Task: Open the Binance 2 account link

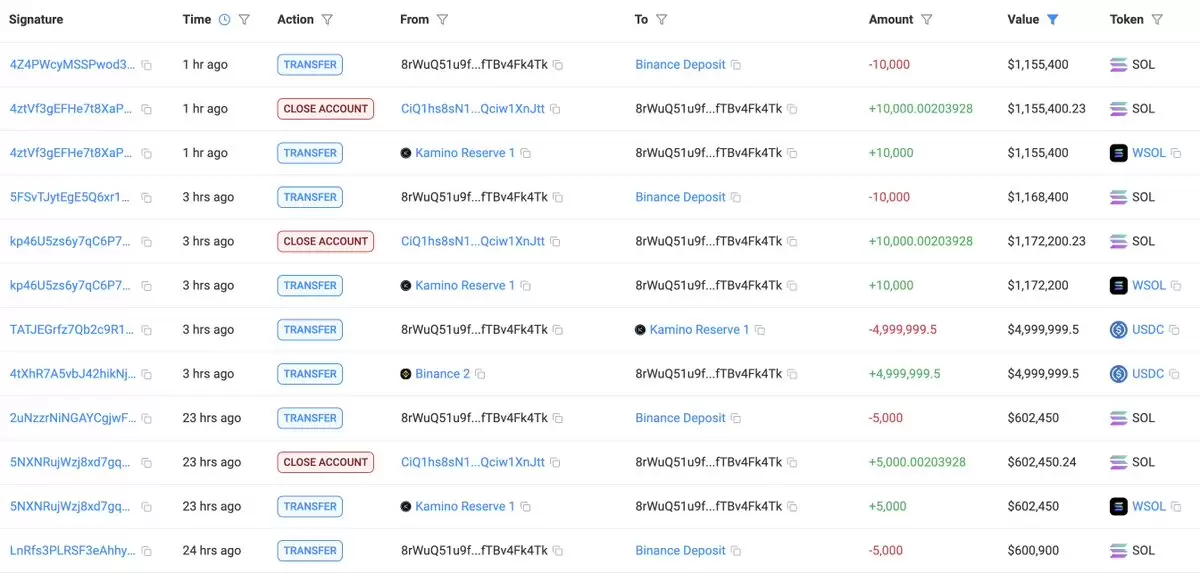Action: [x=442, y=373]
